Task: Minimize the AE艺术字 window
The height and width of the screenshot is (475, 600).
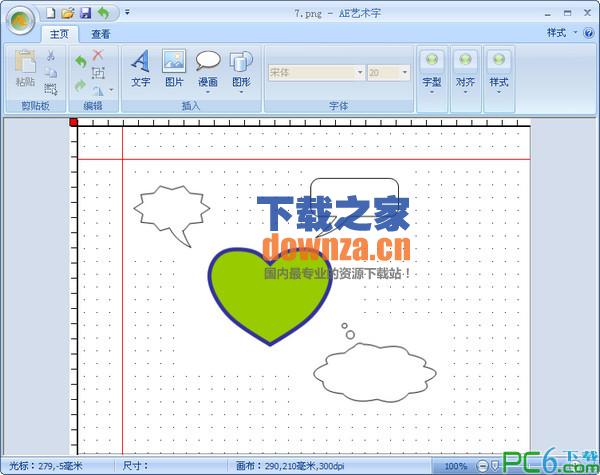Action: click(x=548, y=14)
